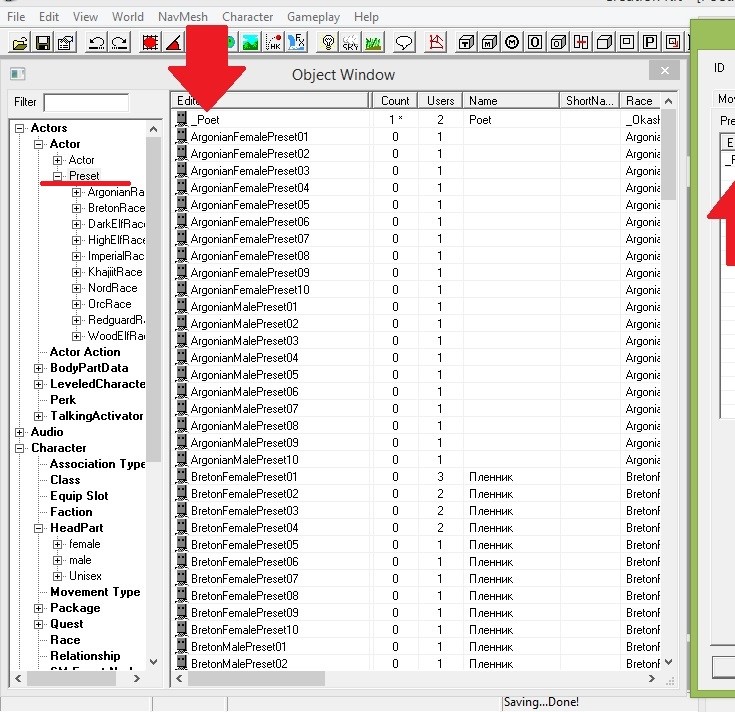735x712 pixels.
Task: Expand the Audio tree category
Action: click(19, 432)
